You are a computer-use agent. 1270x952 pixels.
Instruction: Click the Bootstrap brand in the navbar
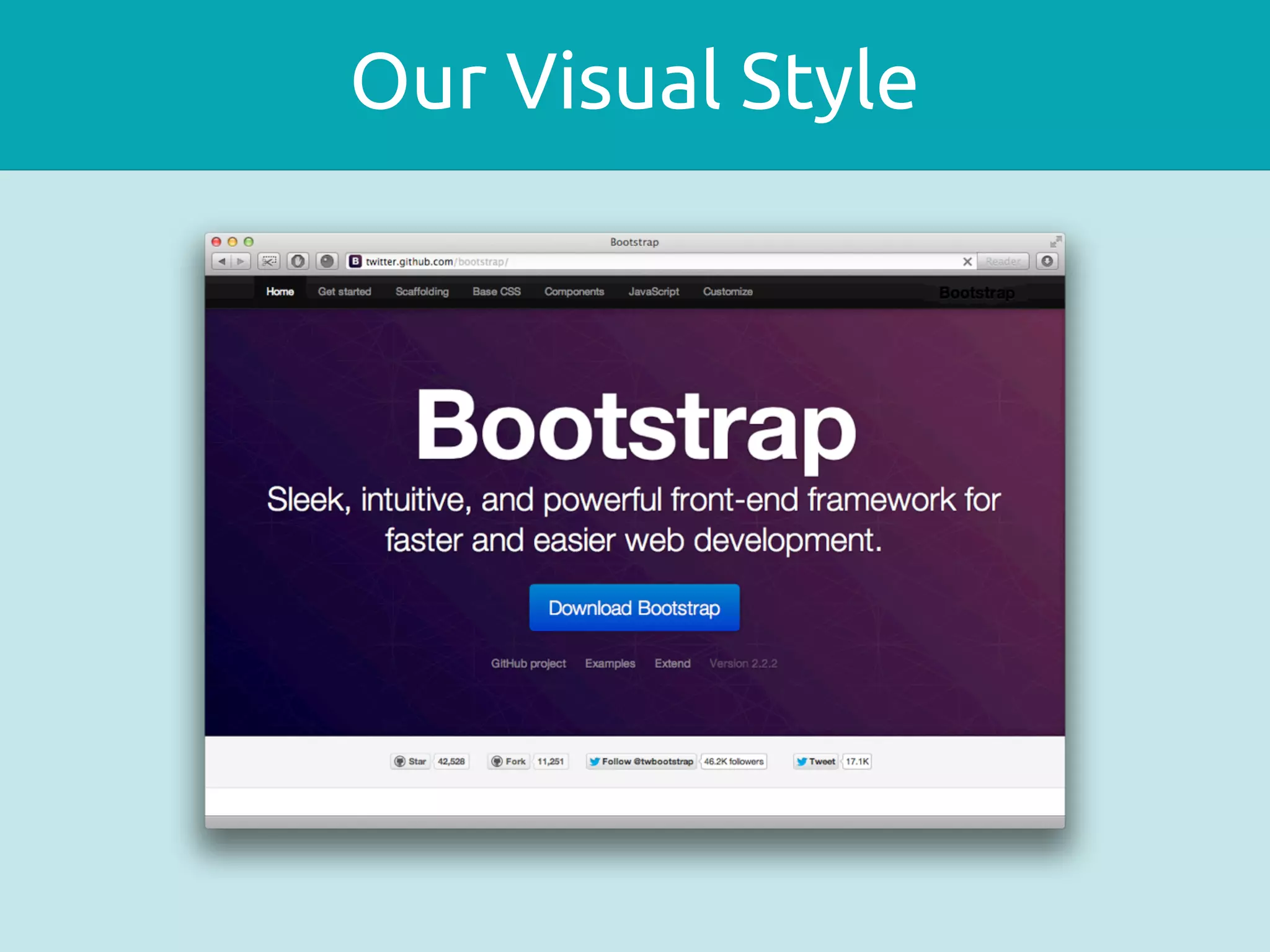[x=977, y=293]
